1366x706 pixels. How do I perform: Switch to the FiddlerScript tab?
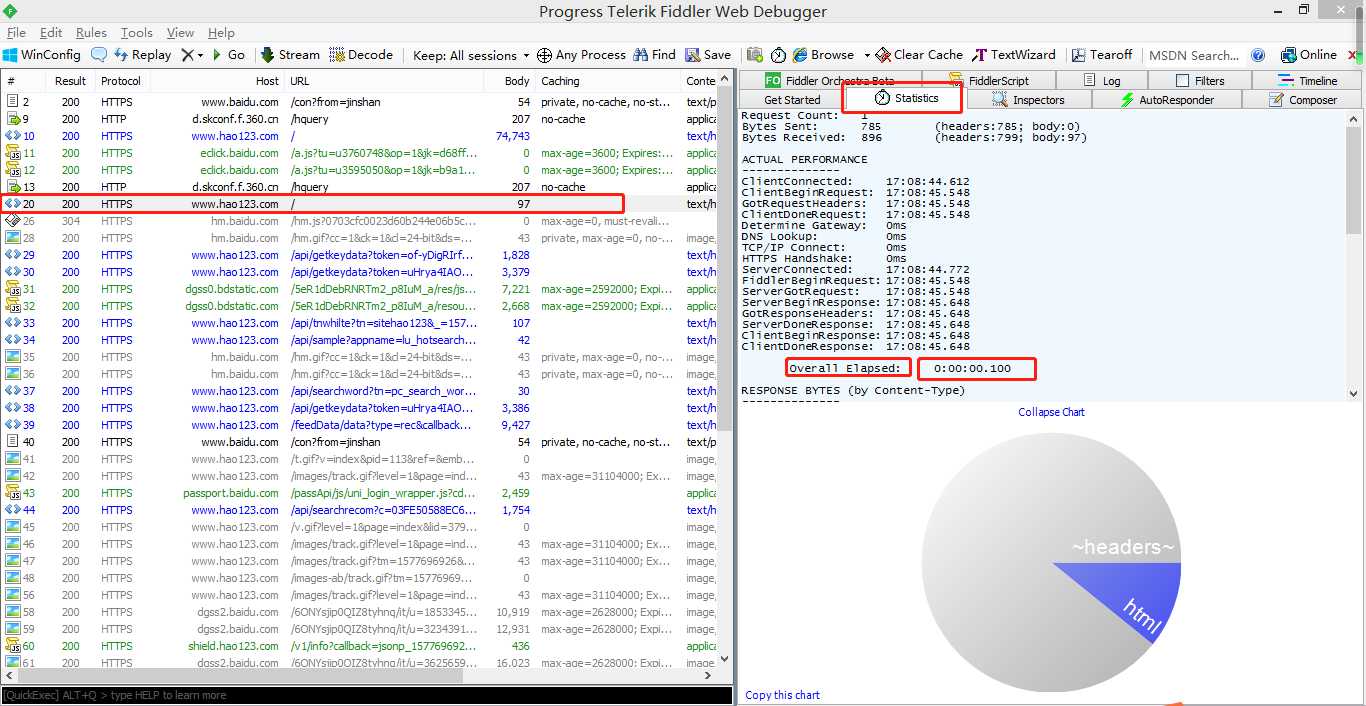988,80
